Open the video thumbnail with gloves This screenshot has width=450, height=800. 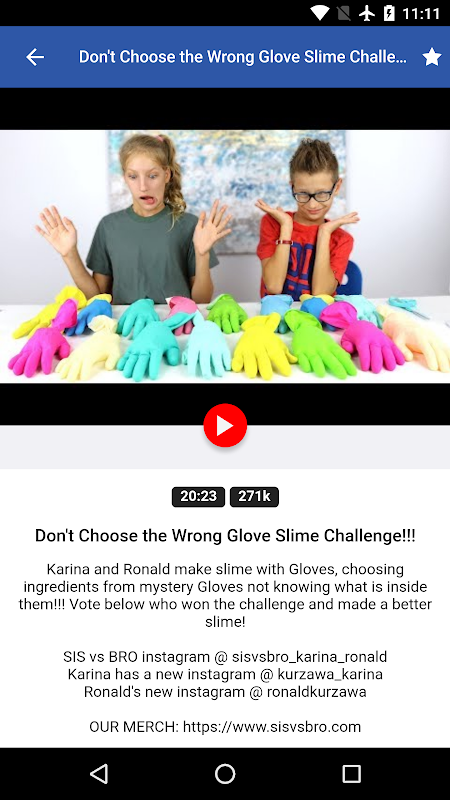click(x=225, y=256)
